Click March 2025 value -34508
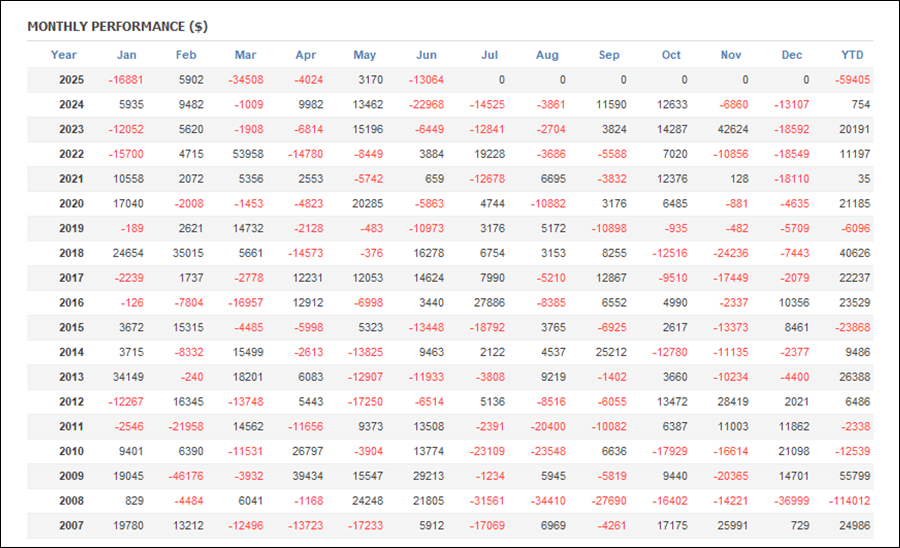 click(246, 80)
